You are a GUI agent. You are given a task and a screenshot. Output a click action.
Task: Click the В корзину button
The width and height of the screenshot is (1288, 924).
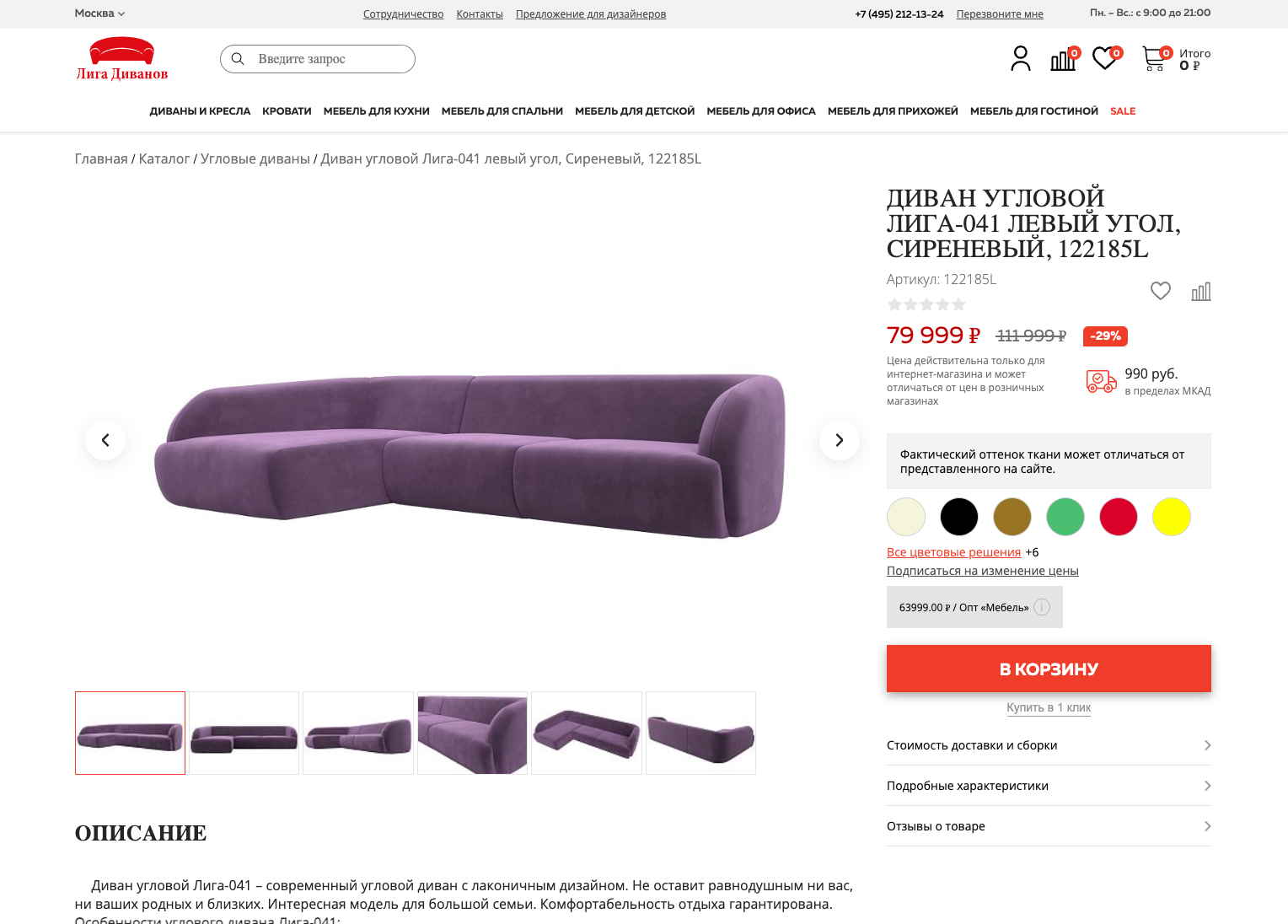tap(1049, 669)
